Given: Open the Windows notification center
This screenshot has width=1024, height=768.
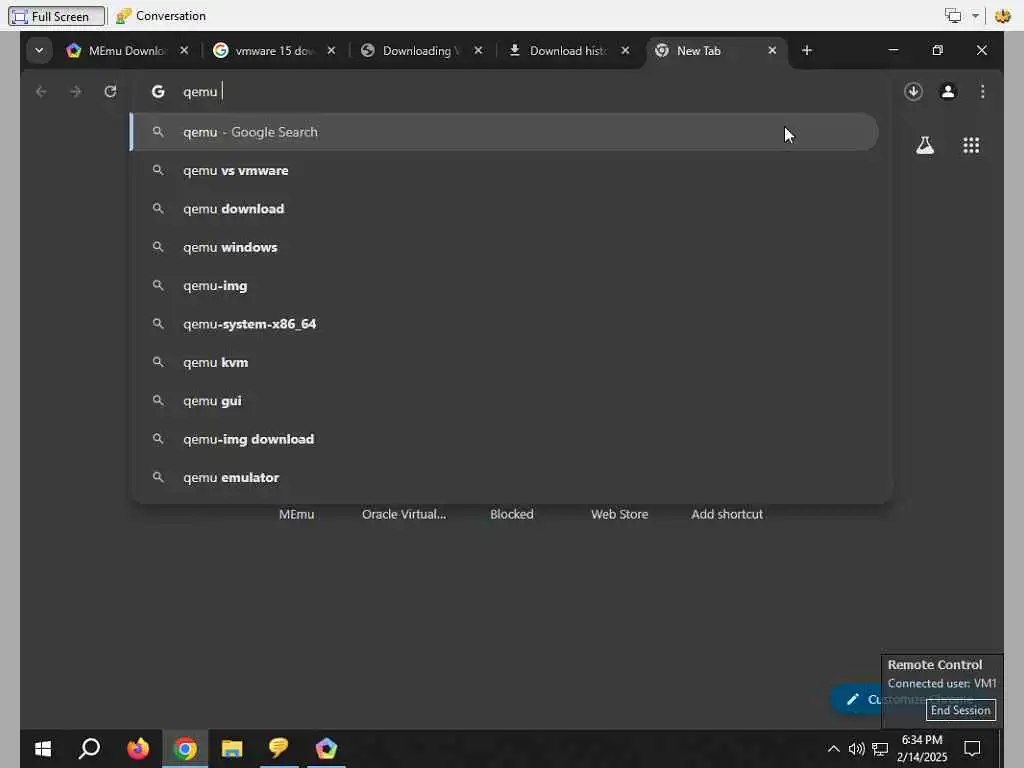Looking at the screenshot, I should coord(972,748).
